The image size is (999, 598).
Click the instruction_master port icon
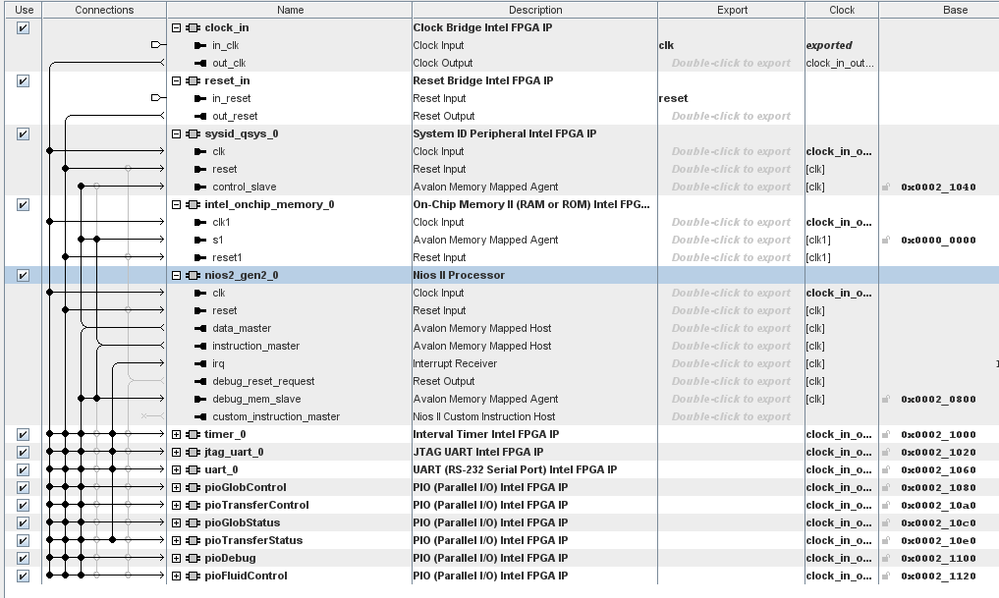[200, 346]
